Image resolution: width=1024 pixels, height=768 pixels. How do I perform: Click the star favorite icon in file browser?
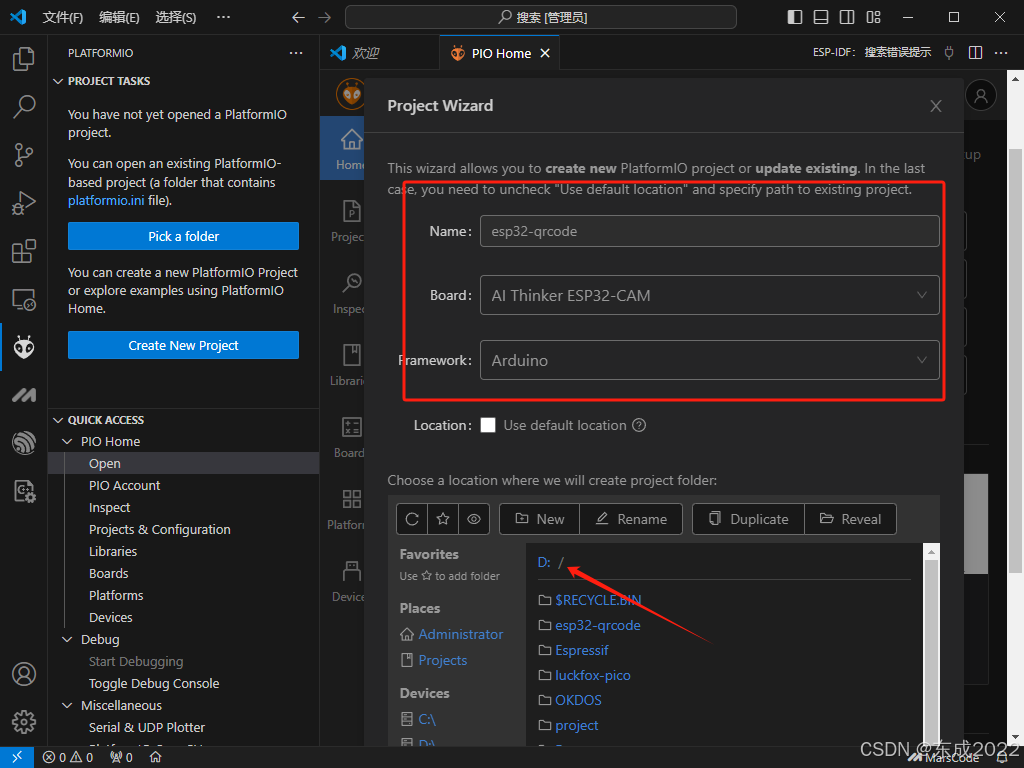point(443,519)
